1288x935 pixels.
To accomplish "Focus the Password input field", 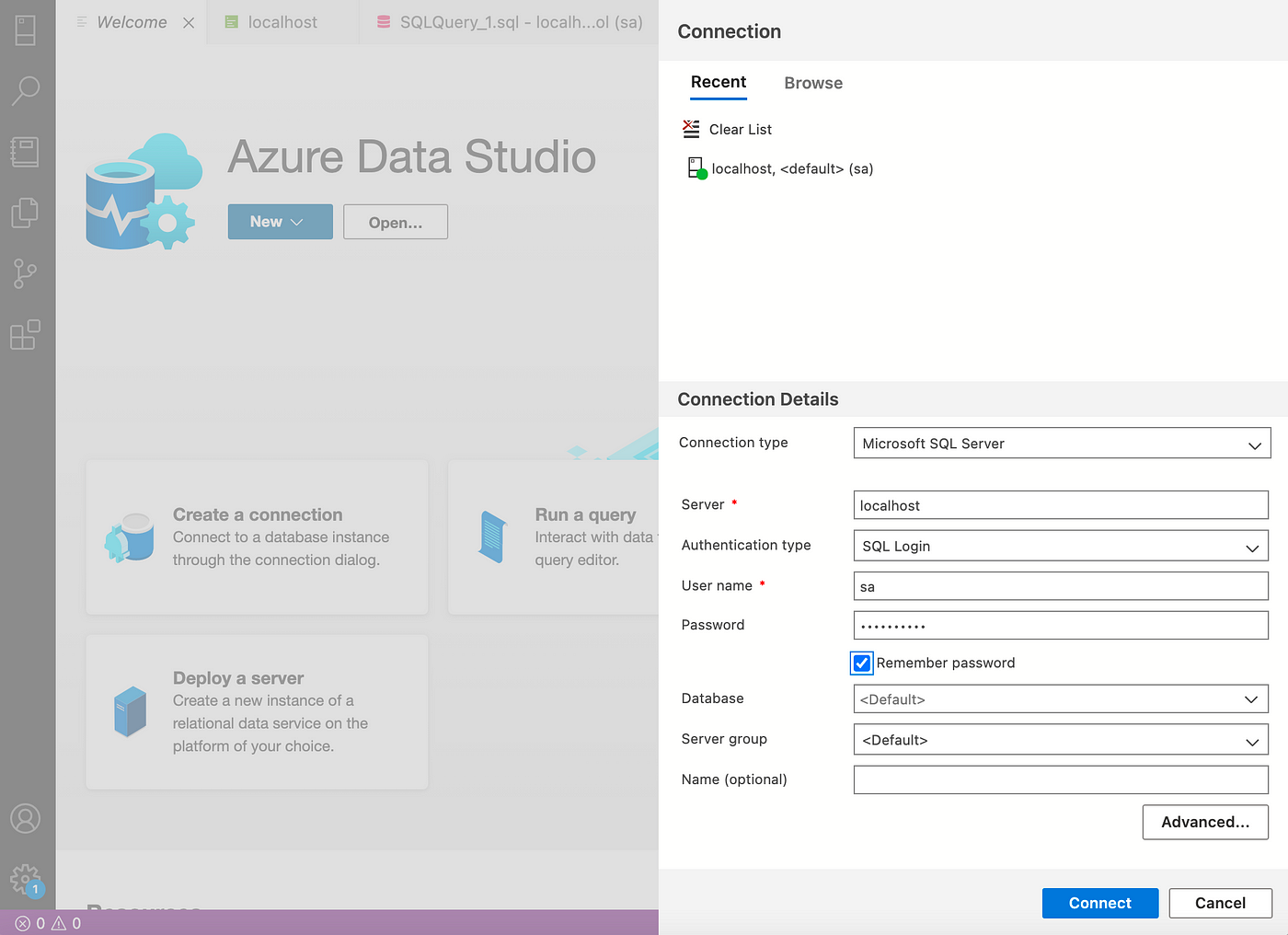I will point(1062,625).
